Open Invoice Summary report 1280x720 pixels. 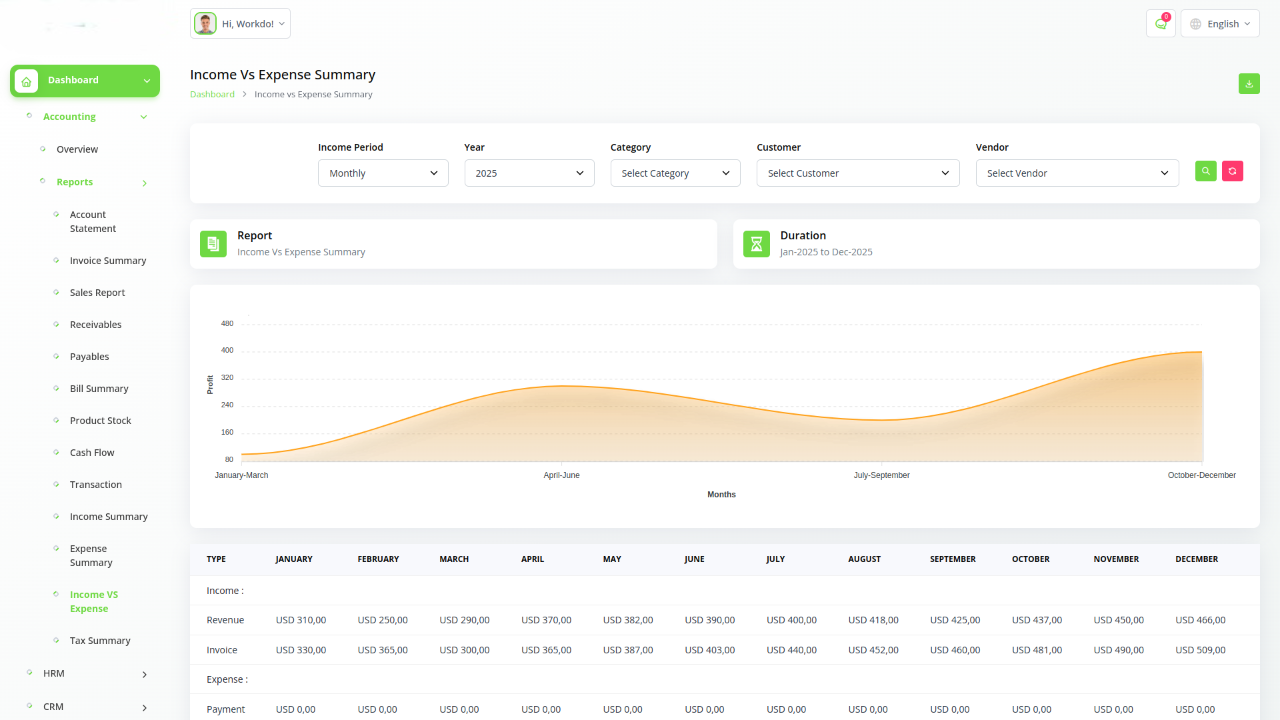coord(108,261)
